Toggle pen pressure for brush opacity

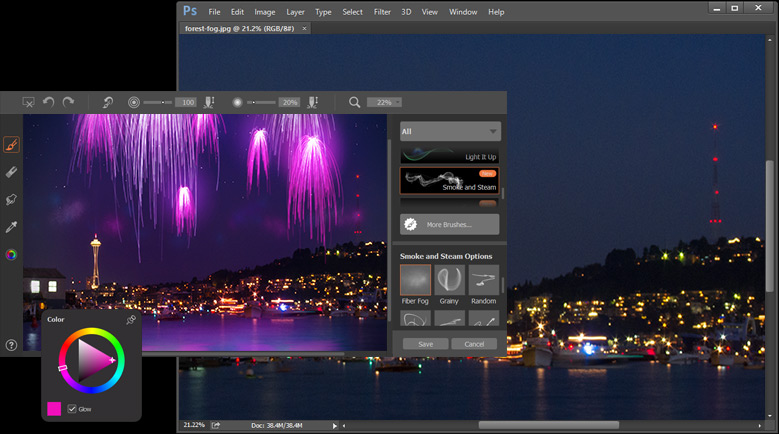[x=313, y=102]
